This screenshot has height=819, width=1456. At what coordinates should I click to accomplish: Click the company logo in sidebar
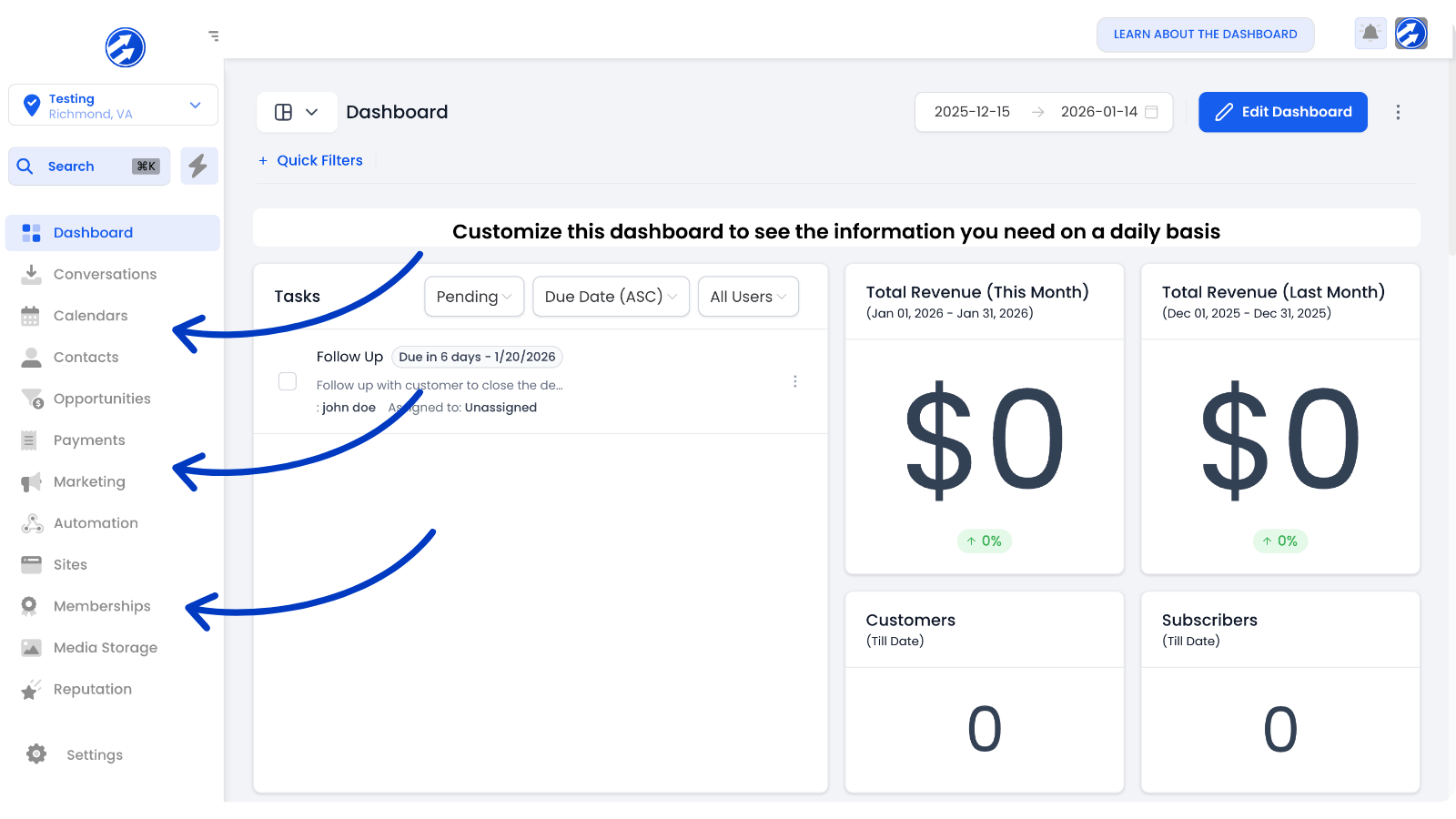pyautogui.click(x=126, y=46)
